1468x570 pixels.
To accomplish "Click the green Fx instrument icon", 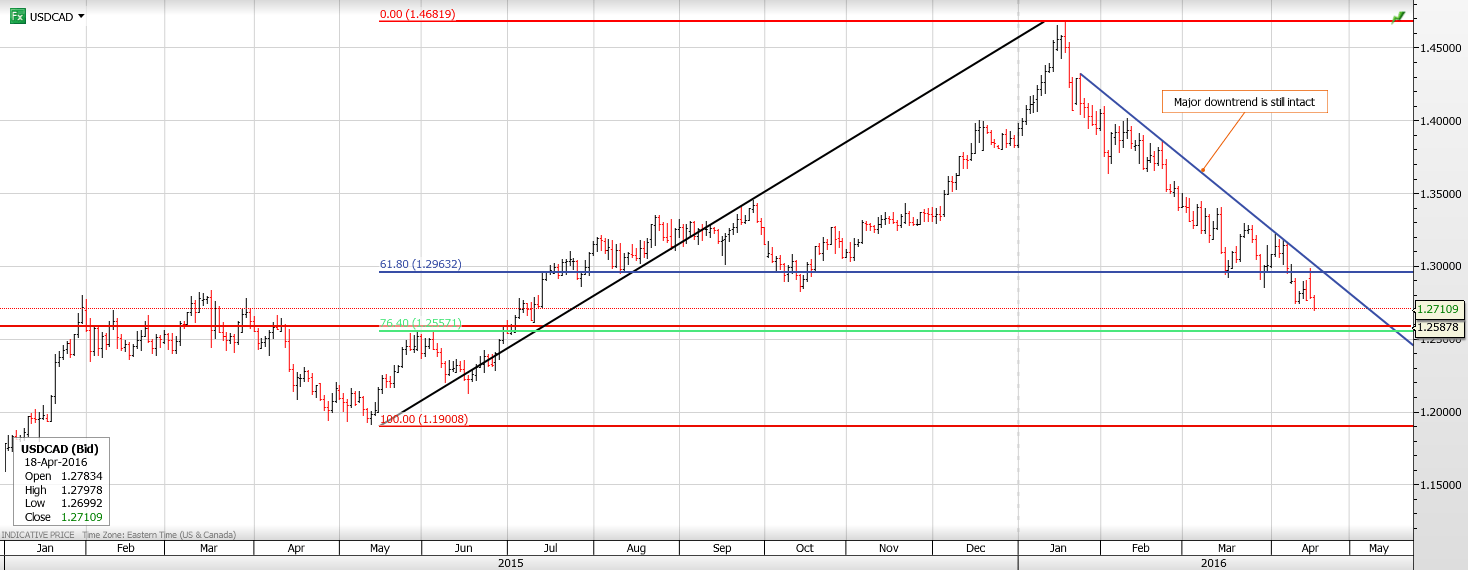I will pos(17,16).
